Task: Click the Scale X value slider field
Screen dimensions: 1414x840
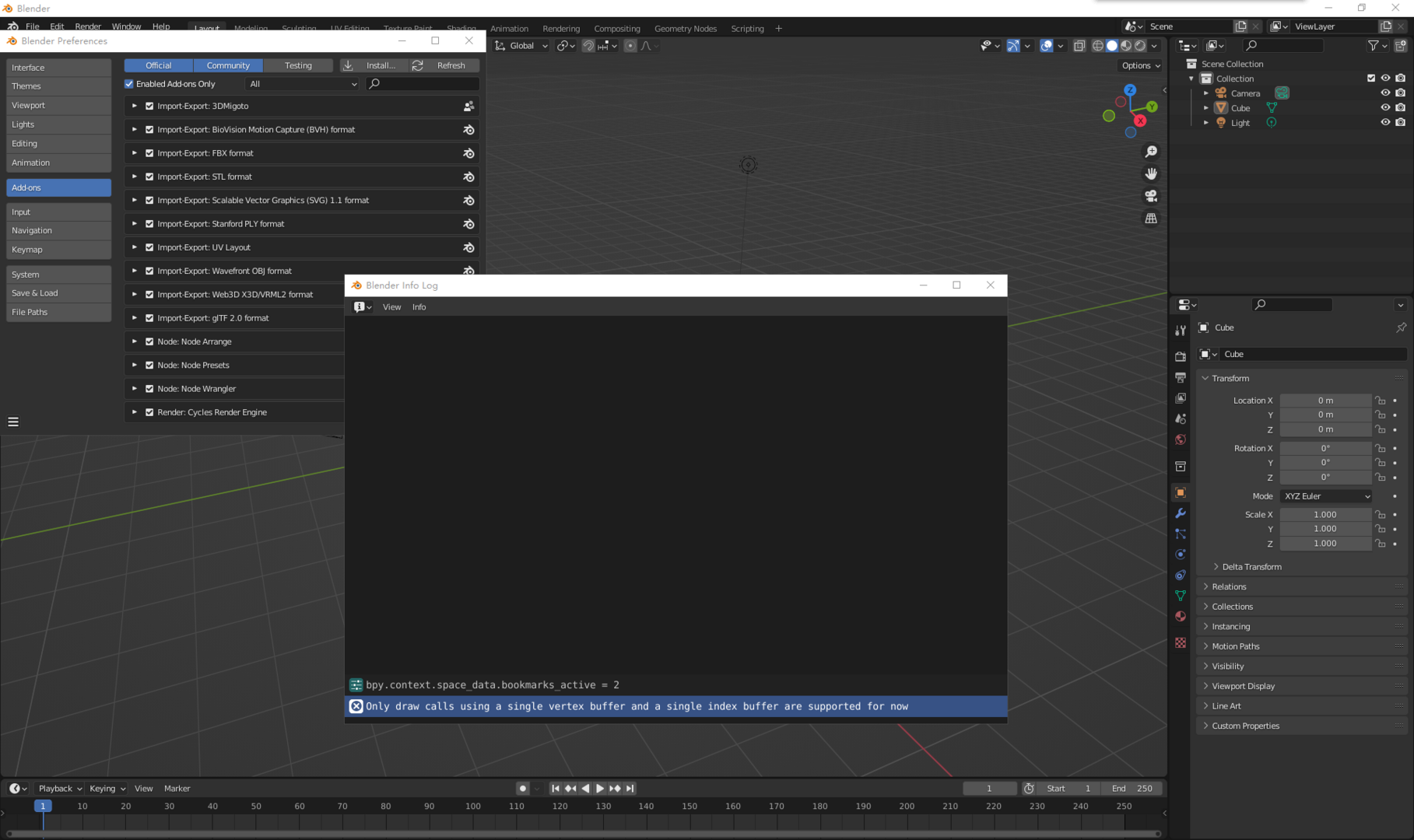Action: tap(1325, 514)
